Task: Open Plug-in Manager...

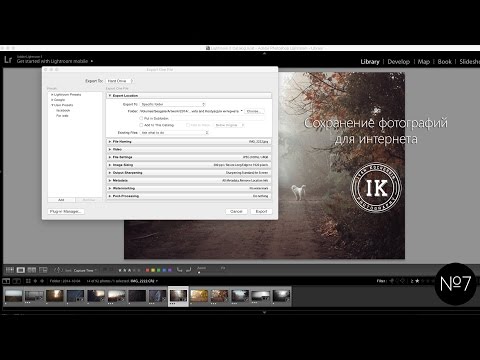Action: 66,211
